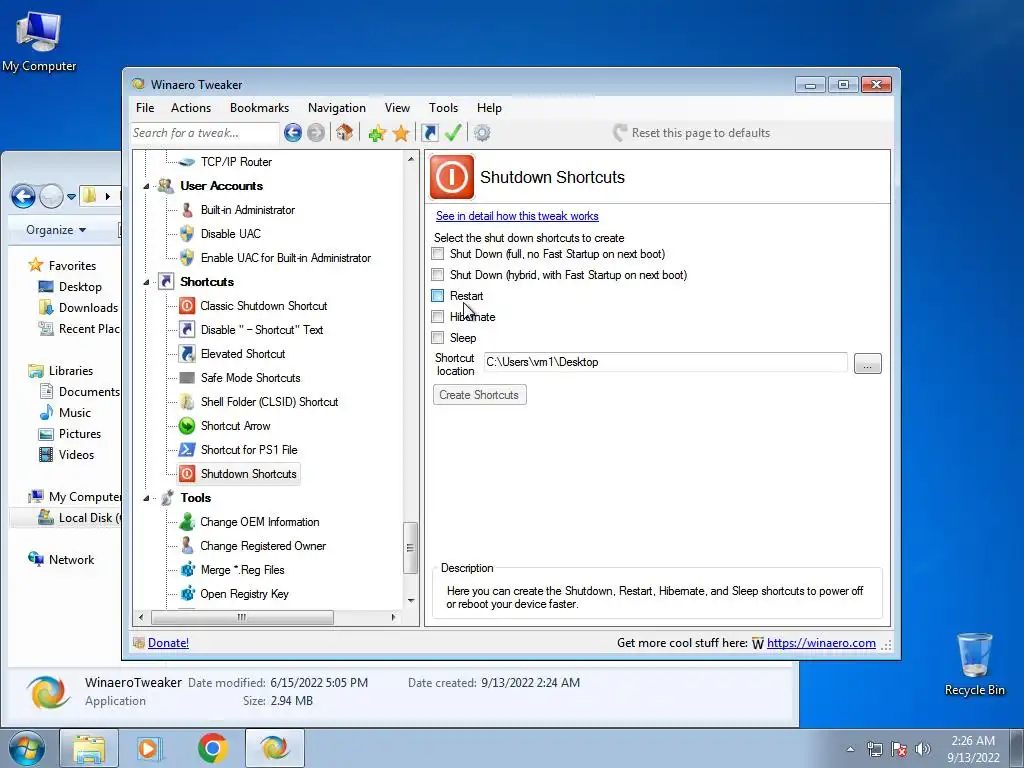Click the tree horizontal scrollbar thumb
This screenshot has width=1024, height=768.
242,617
